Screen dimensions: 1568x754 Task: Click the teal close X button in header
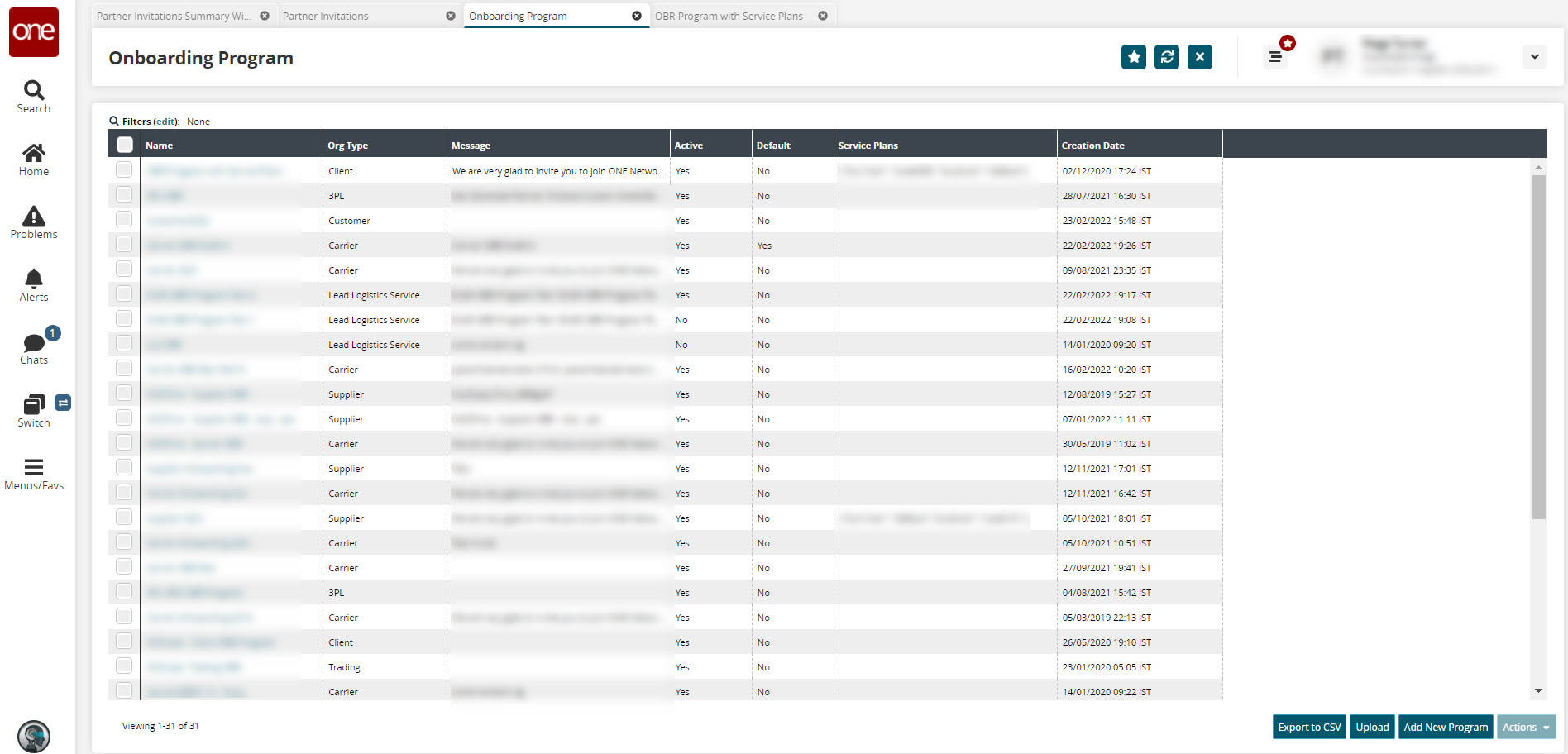(x=1200, y=57)
